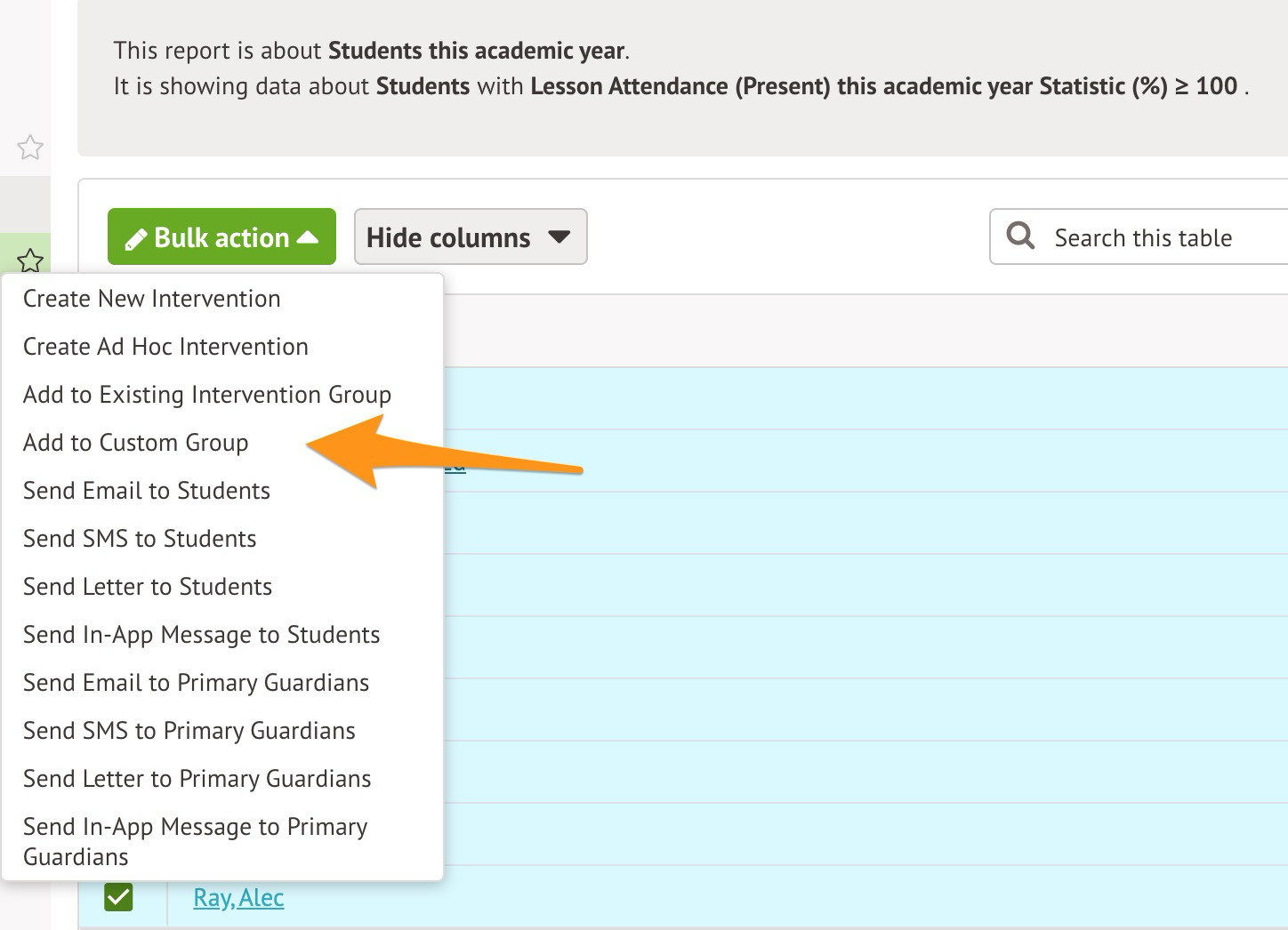The image size is (1288, 930).
Task: Select Send Email to Primary Guardians
Action: (x=197, y=683)
